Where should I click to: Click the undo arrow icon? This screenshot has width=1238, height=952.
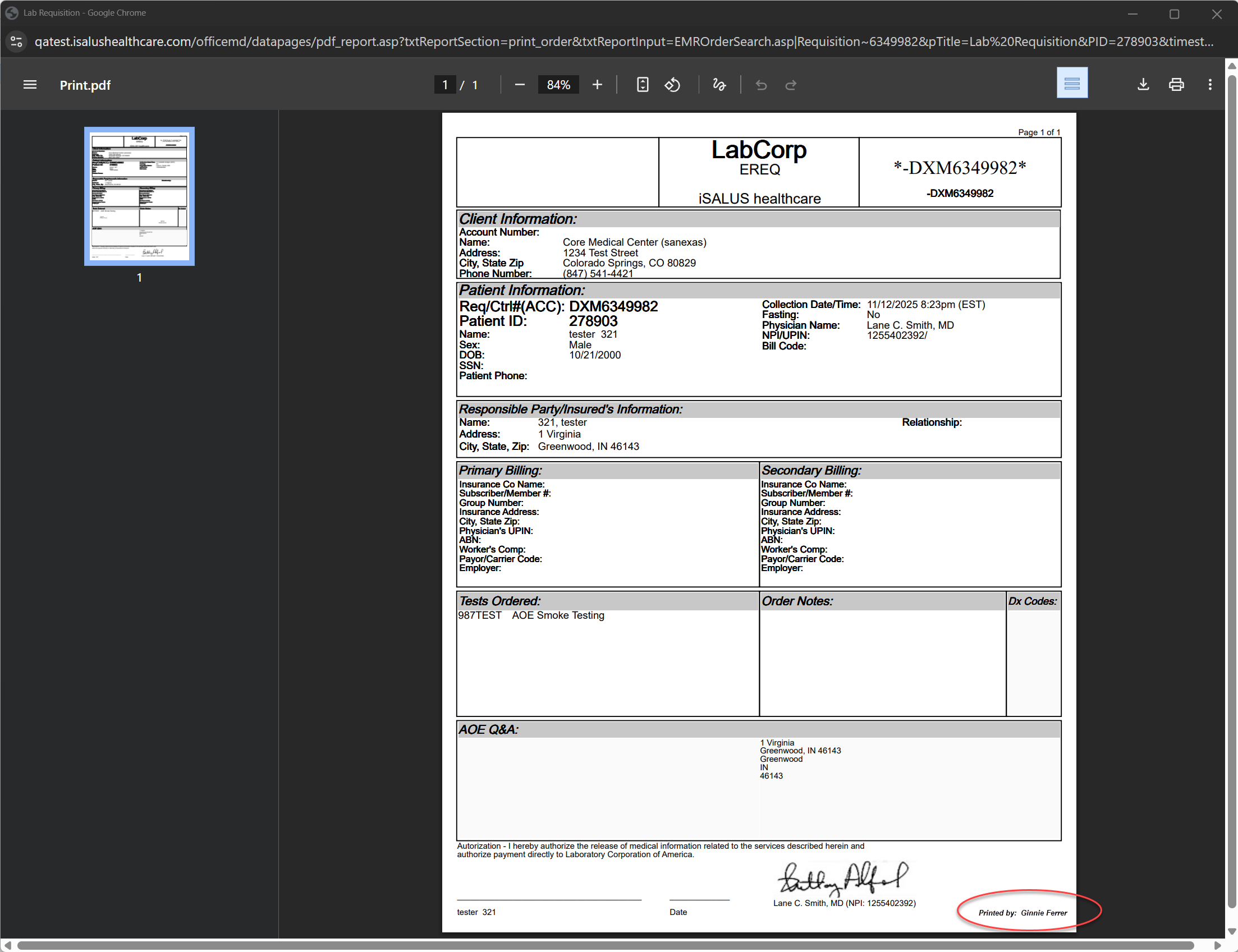point(761,85)
